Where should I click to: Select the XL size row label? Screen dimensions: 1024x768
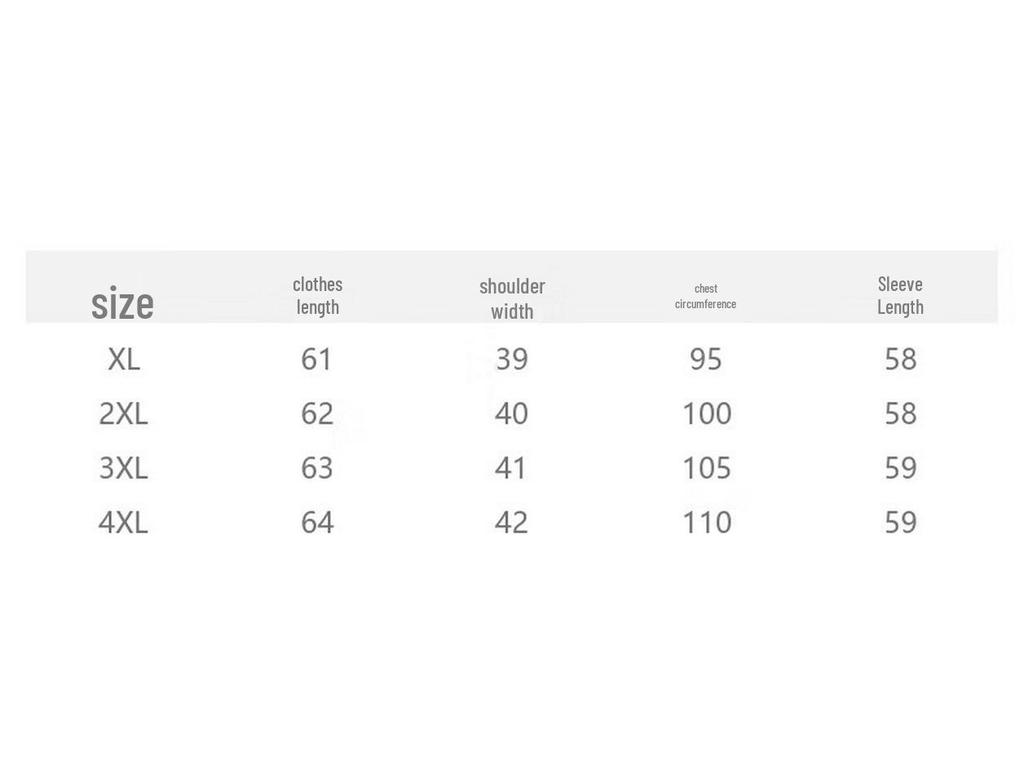tap(124, 359)
